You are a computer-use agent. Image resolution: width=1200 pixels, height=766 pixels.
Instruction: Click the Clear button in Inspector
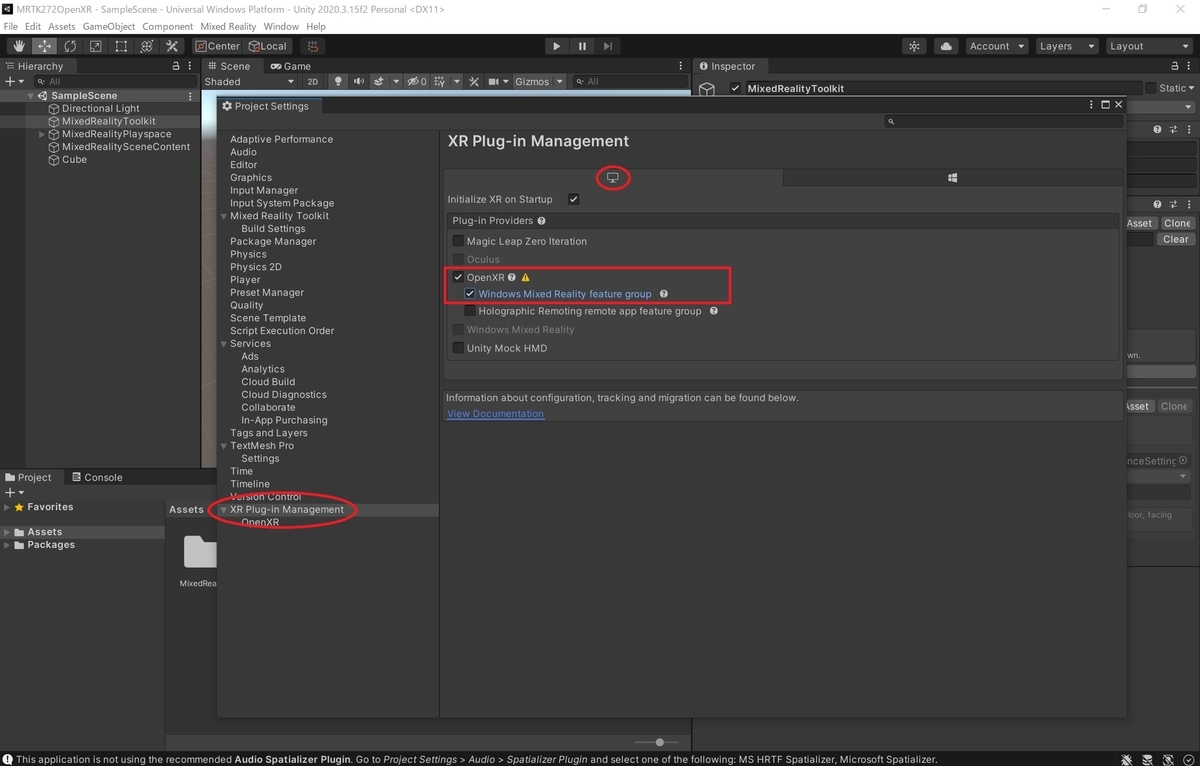click(x=1176, y=239)
